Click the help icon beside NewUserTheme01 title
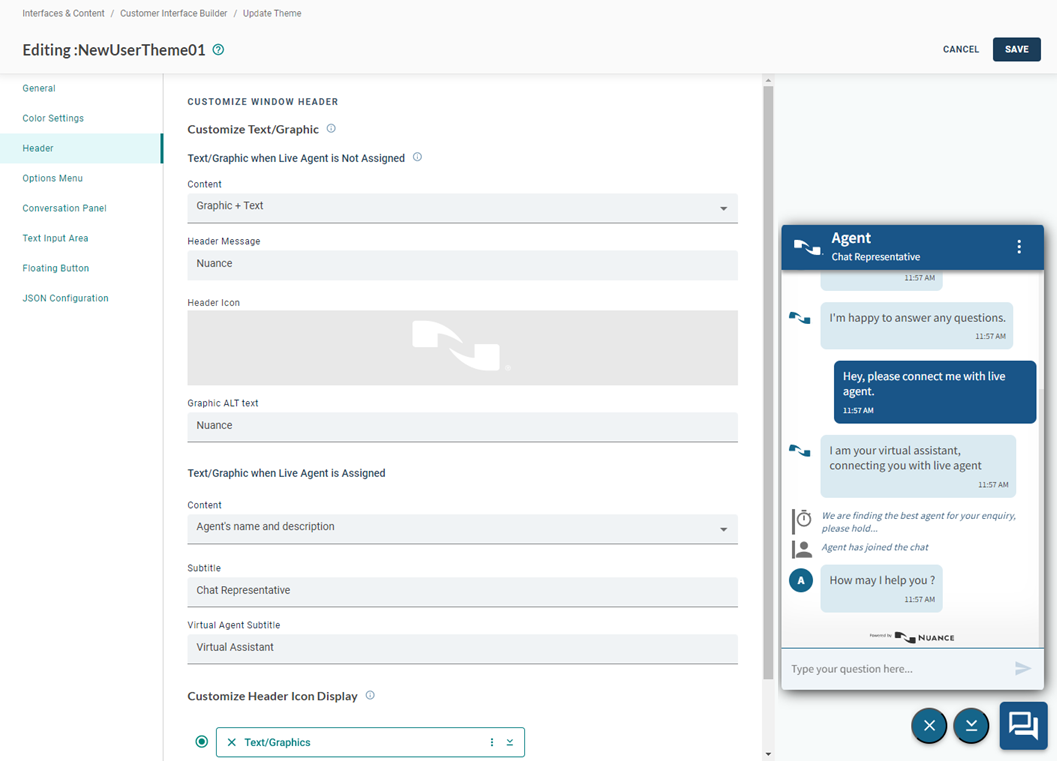Viewport: 1057px width, 761px height. pos(219,50)
